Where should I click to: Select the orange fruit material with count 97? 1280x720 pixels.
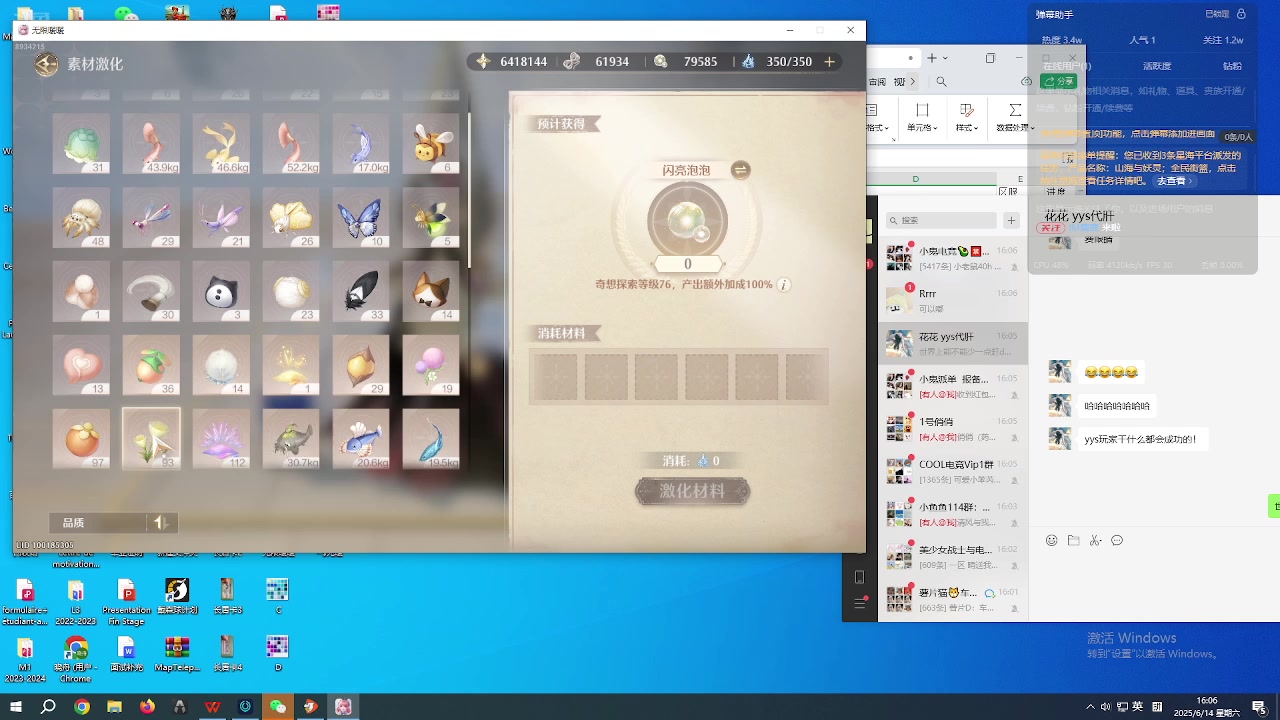pyautogui.click(x=81, y=439)
